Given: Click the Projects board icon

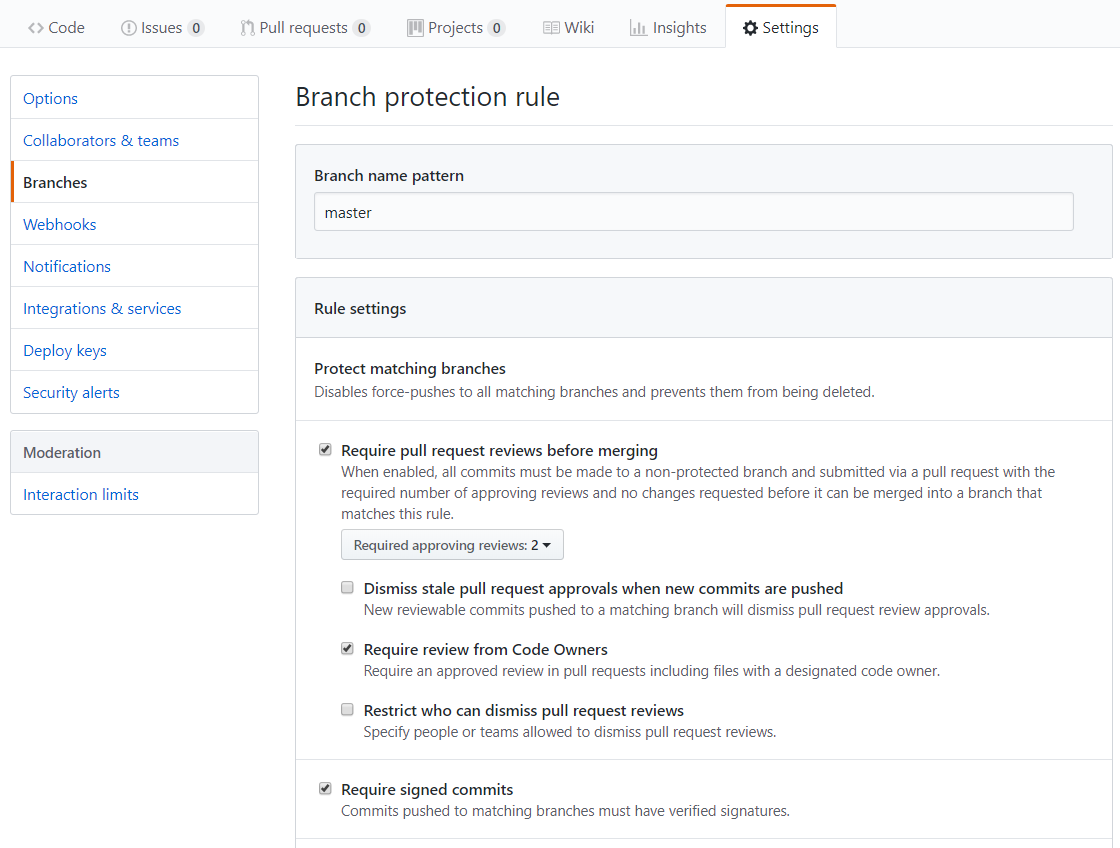Looking at the screenshot, I should [415, 28].
